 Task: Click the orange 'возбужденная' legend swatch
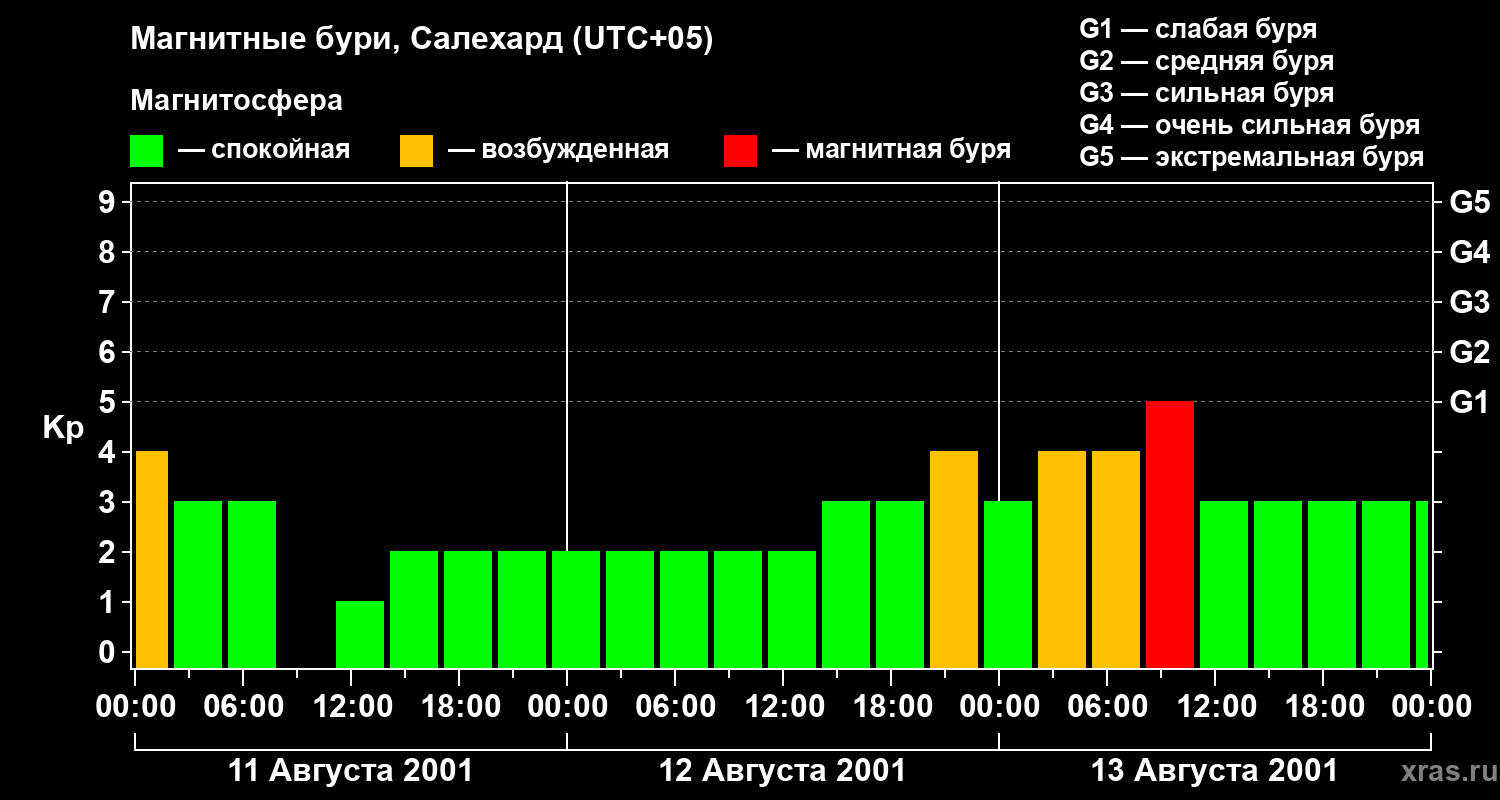416,151
